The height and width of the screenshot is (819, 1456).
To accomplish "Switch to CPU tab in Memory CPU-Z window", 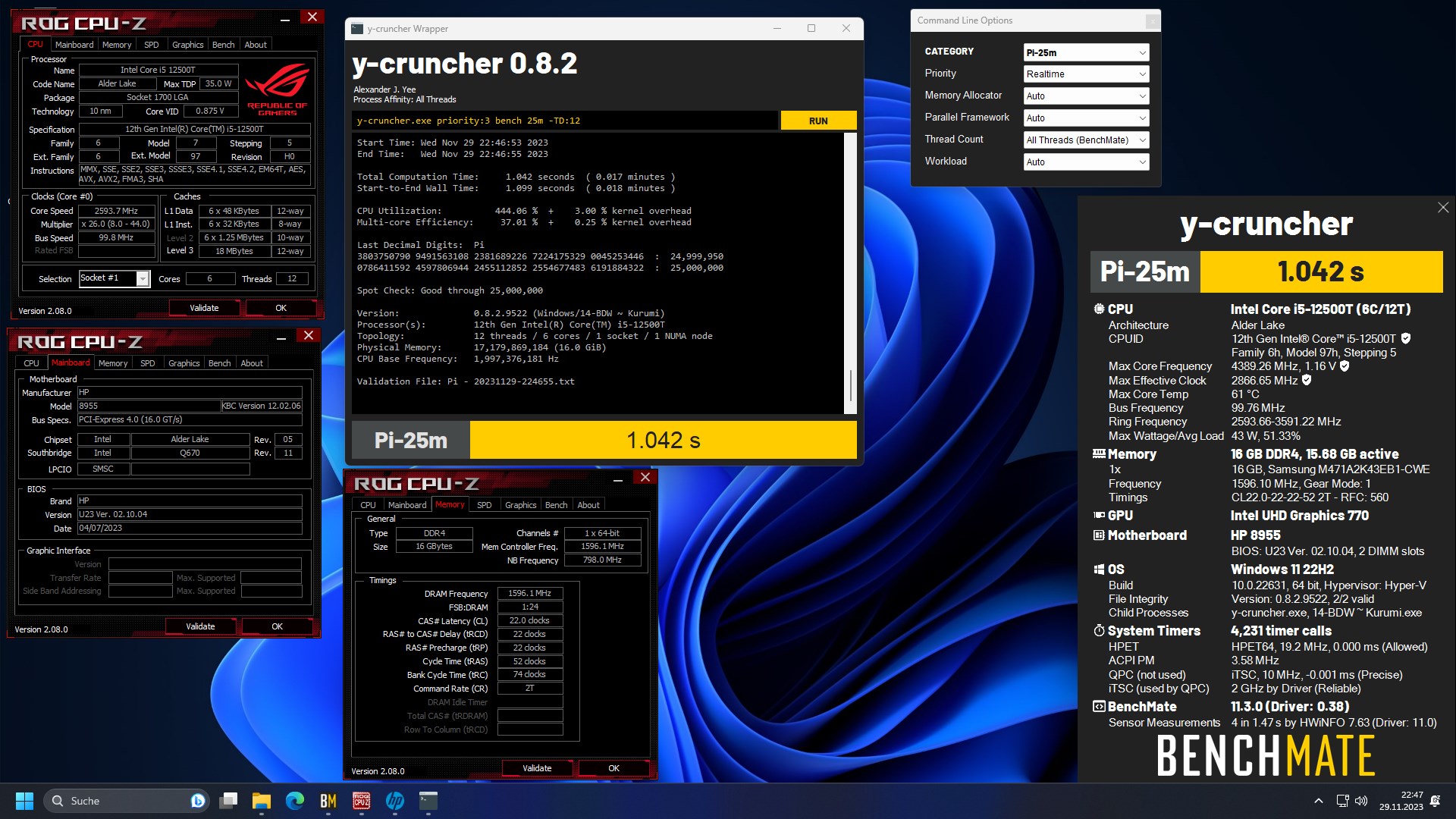I will (x=368, y=505).
